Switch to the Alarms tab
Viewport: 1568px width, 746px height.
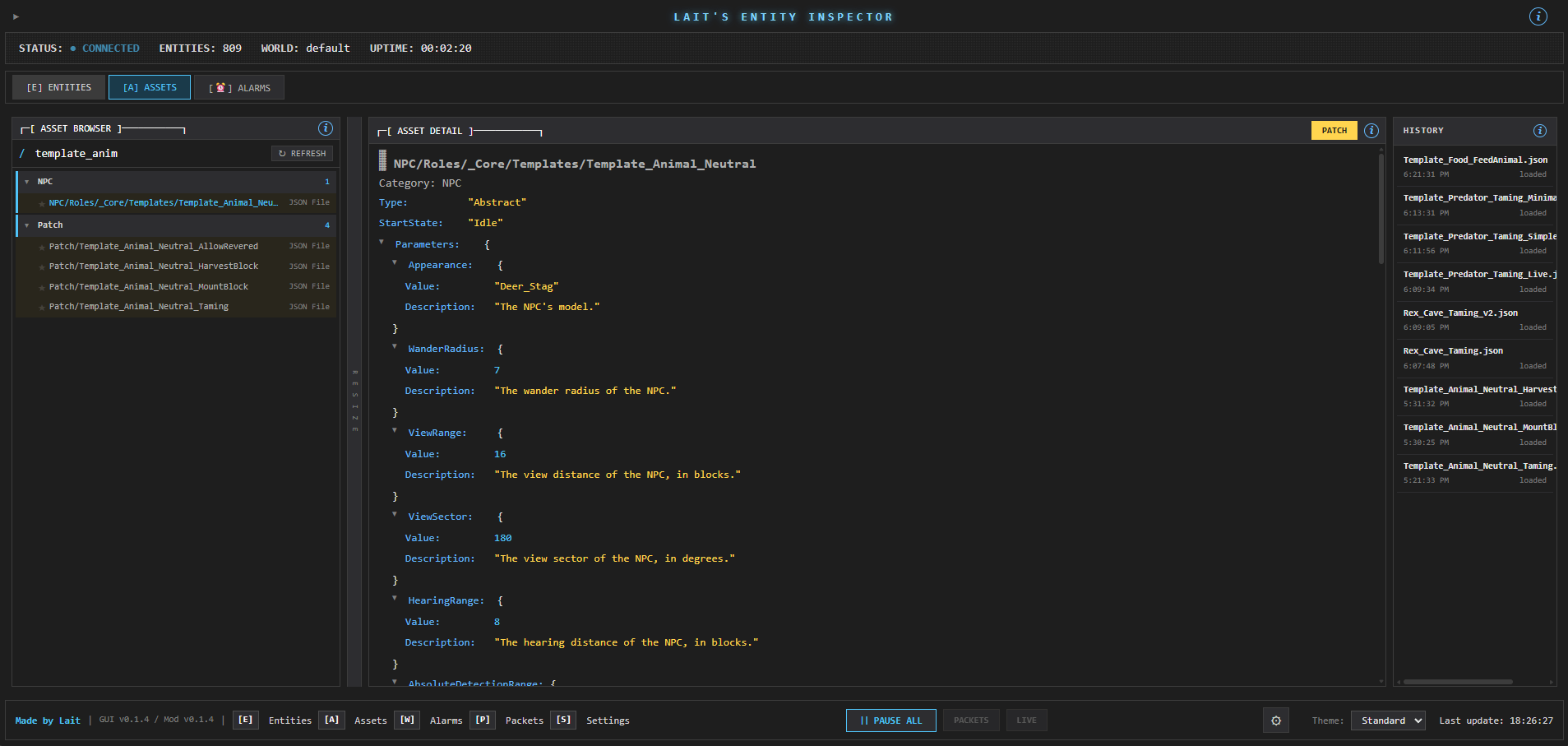click(x=239, y=87)
